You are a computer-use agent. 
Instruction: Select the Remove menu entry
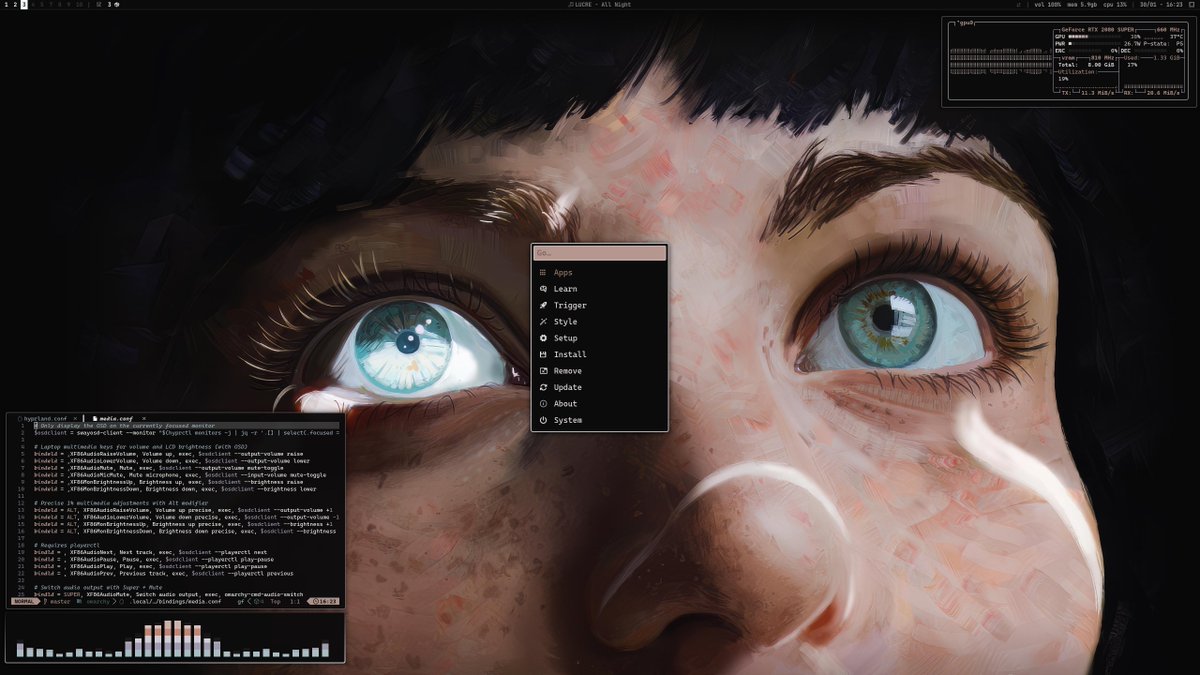coord(599,371)
